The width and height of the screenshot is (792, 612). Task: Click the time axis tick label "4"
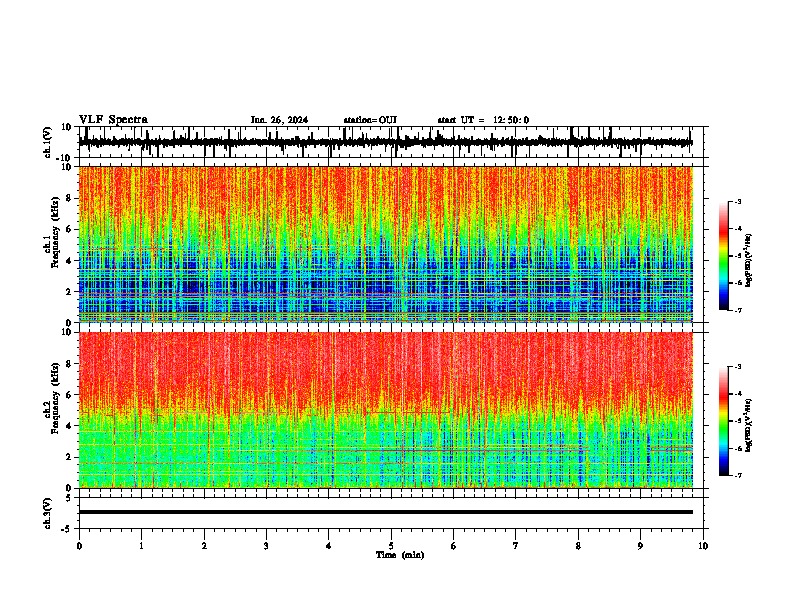coord(329,546)
